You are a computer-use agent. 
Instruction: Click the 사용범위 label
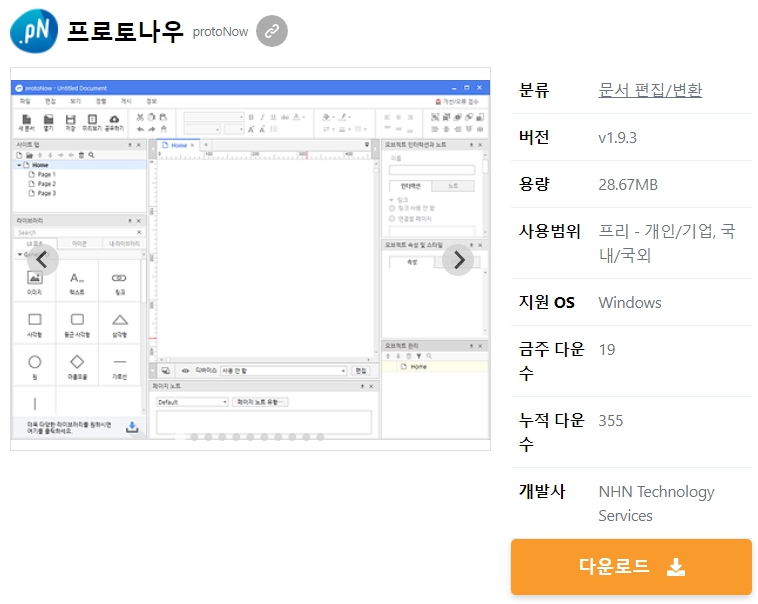point(550,232)
